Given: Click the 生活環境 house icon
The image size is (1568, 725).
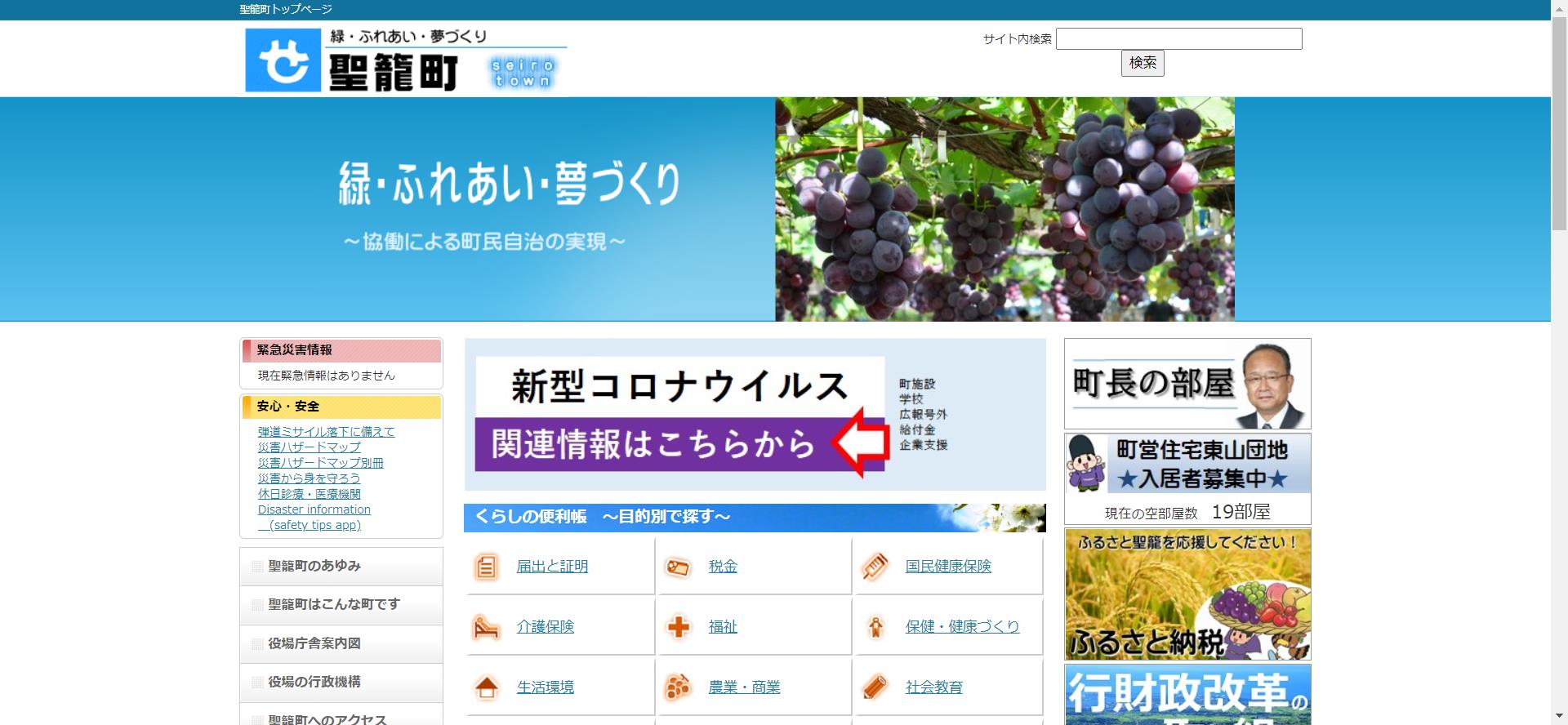Looking at the screenshot, I should point(486,687).
